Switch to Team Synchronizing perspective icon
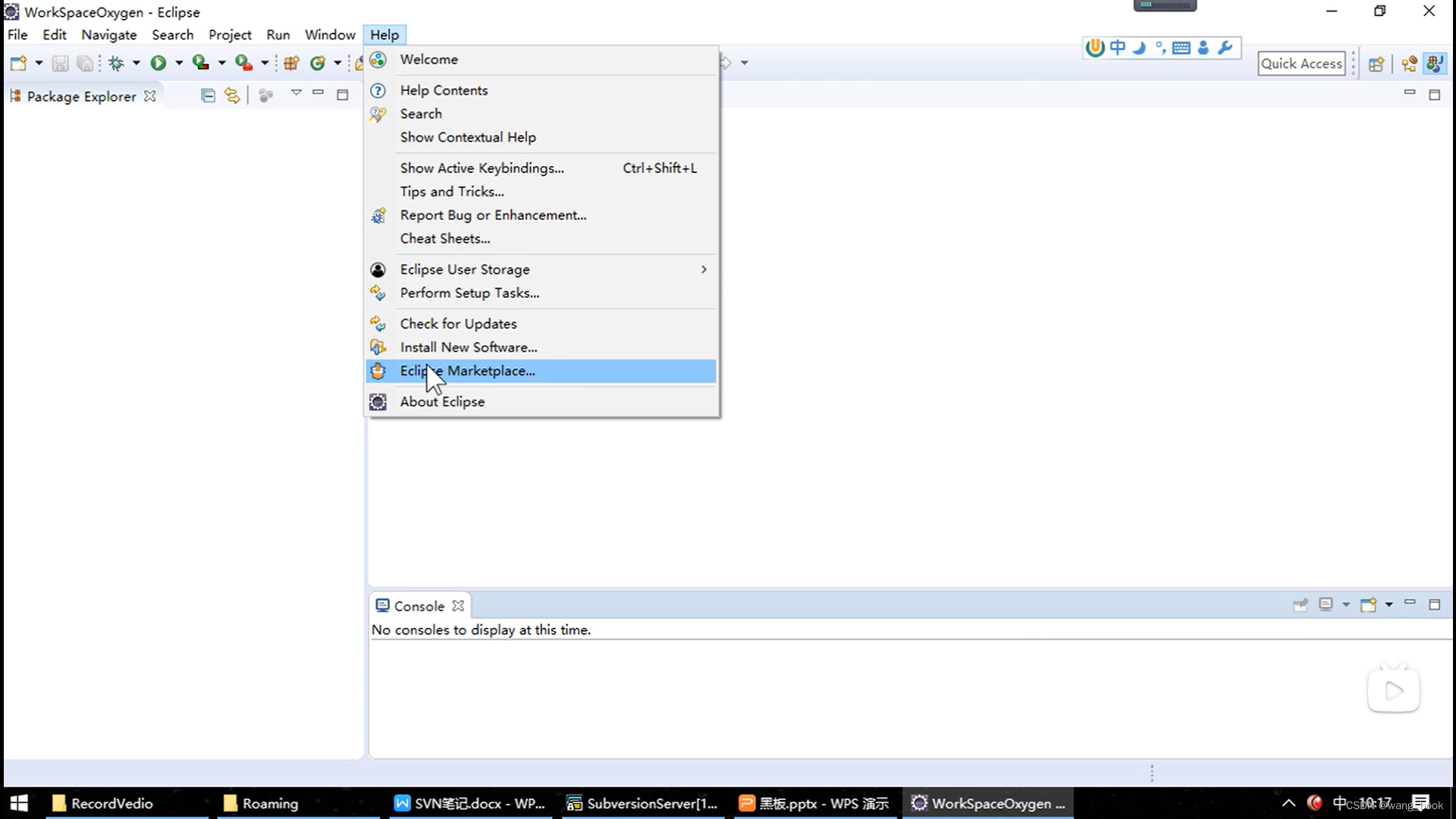 (1410, 64)
